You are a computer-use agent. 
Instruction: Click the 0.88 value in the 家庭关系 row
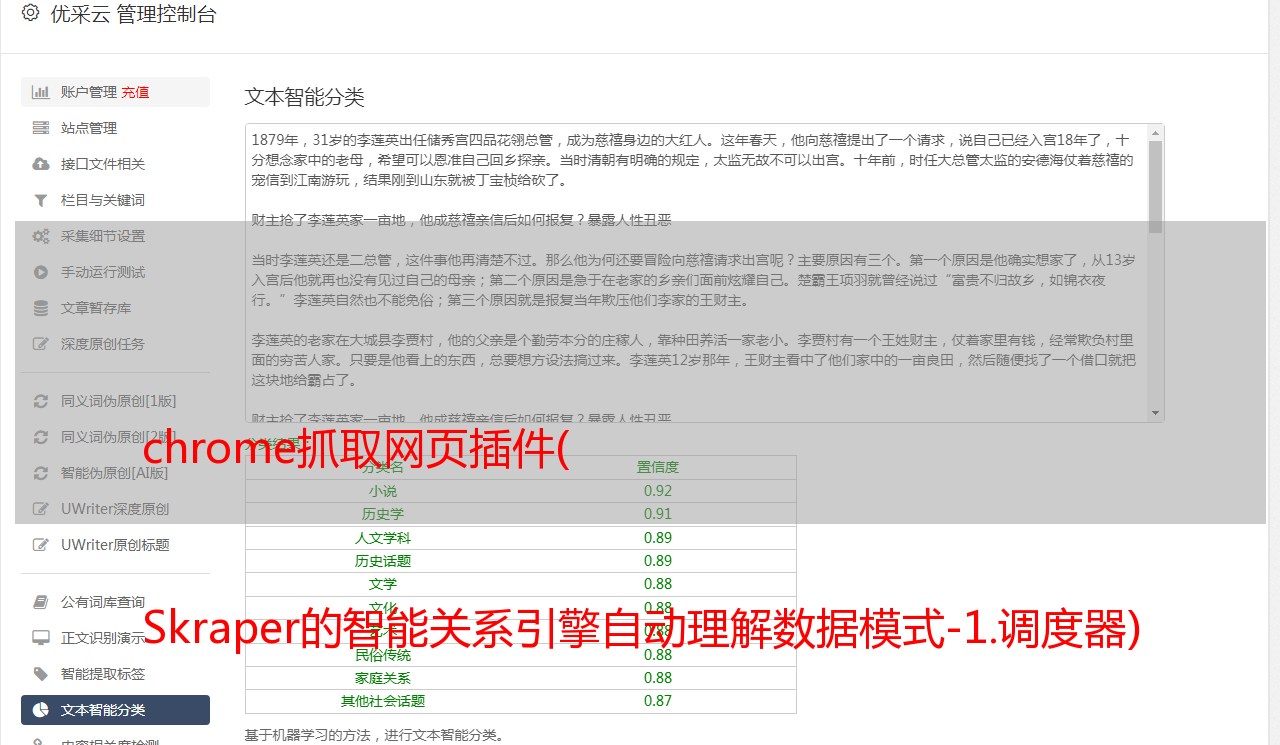658,678
